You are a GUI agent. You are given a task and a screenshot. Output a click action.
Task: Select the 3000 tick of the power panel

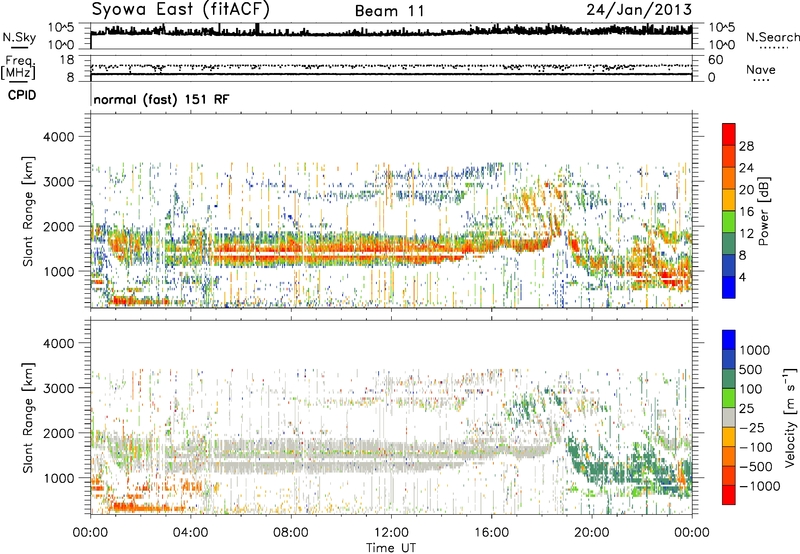(58, 182)
